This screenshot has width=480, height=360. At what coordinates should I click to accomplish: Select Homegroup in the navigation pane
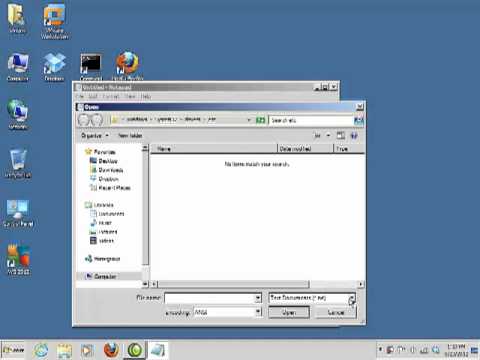pos(102,259)
